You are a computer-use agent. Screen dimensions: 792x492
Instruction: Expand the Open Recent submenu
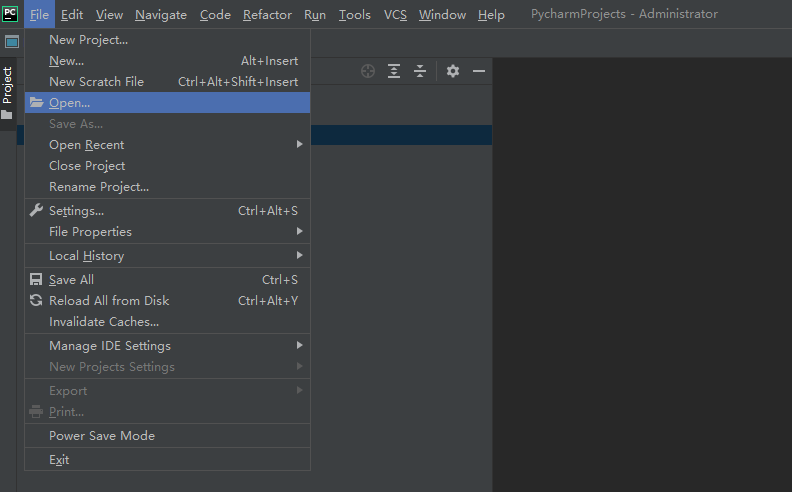tap(167, 145)
